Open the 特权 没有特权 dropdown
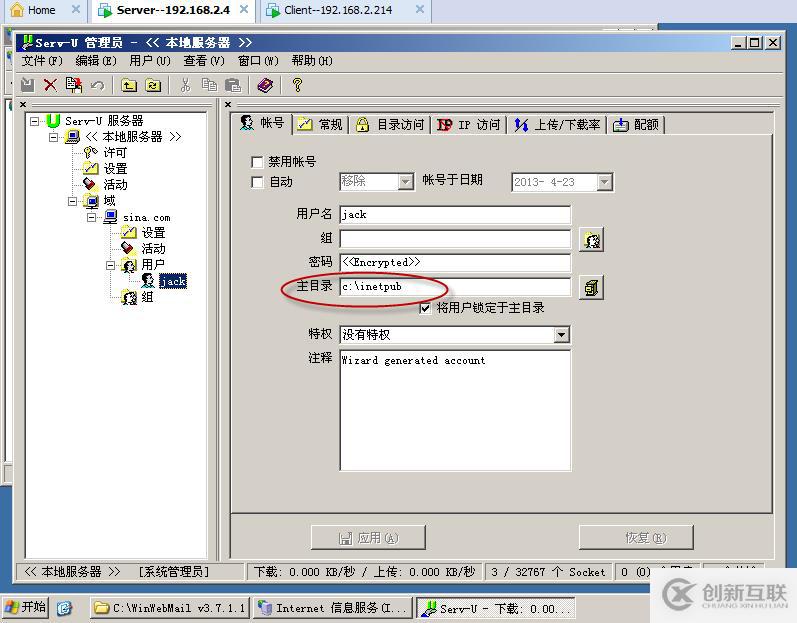797x623 pixels. click(561, 334)
